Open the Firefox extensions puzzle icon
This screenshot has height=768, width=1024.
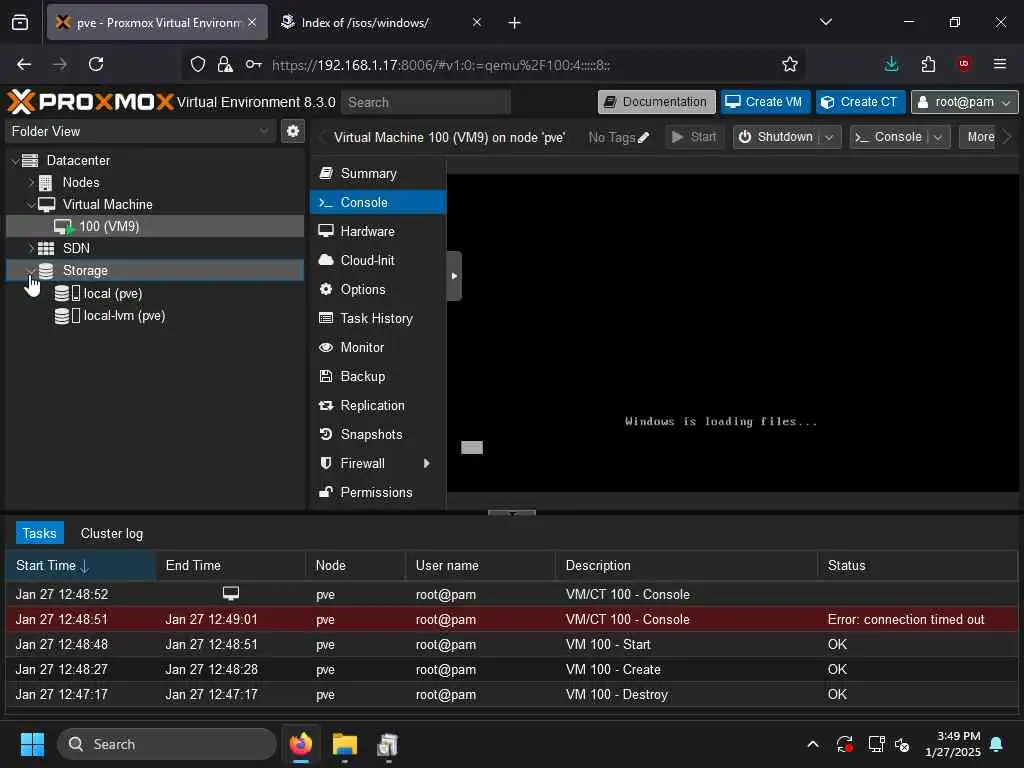click(928, 64)
